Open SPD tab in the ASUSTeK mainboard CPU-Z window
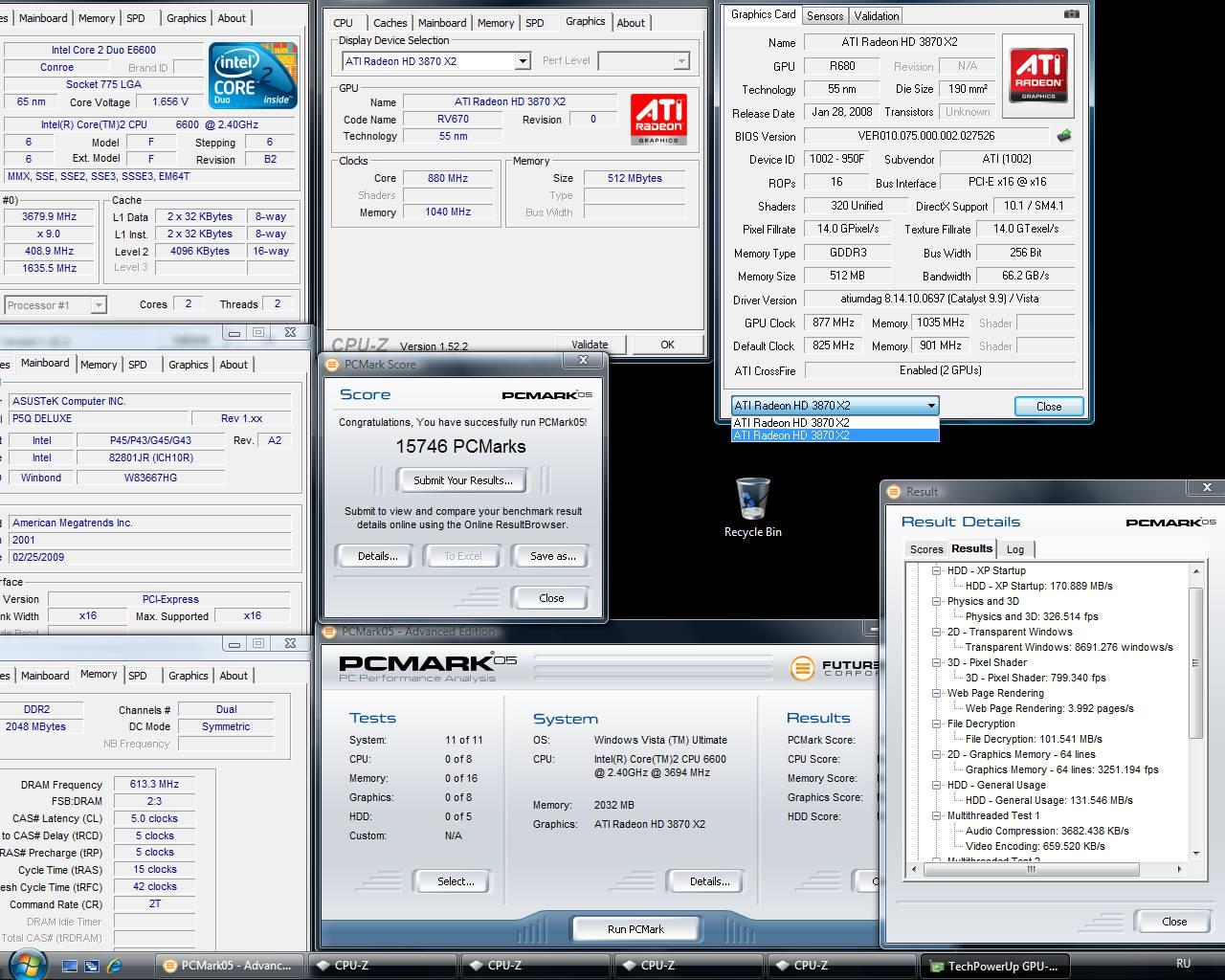The image size is (1225, 980). click(x=138, y=365)
